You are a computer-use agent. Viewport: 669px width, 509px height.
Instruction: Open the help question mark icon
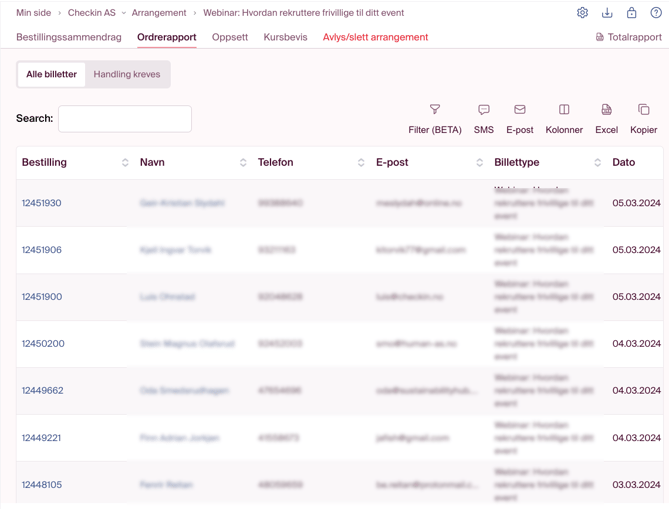[656, 13]
